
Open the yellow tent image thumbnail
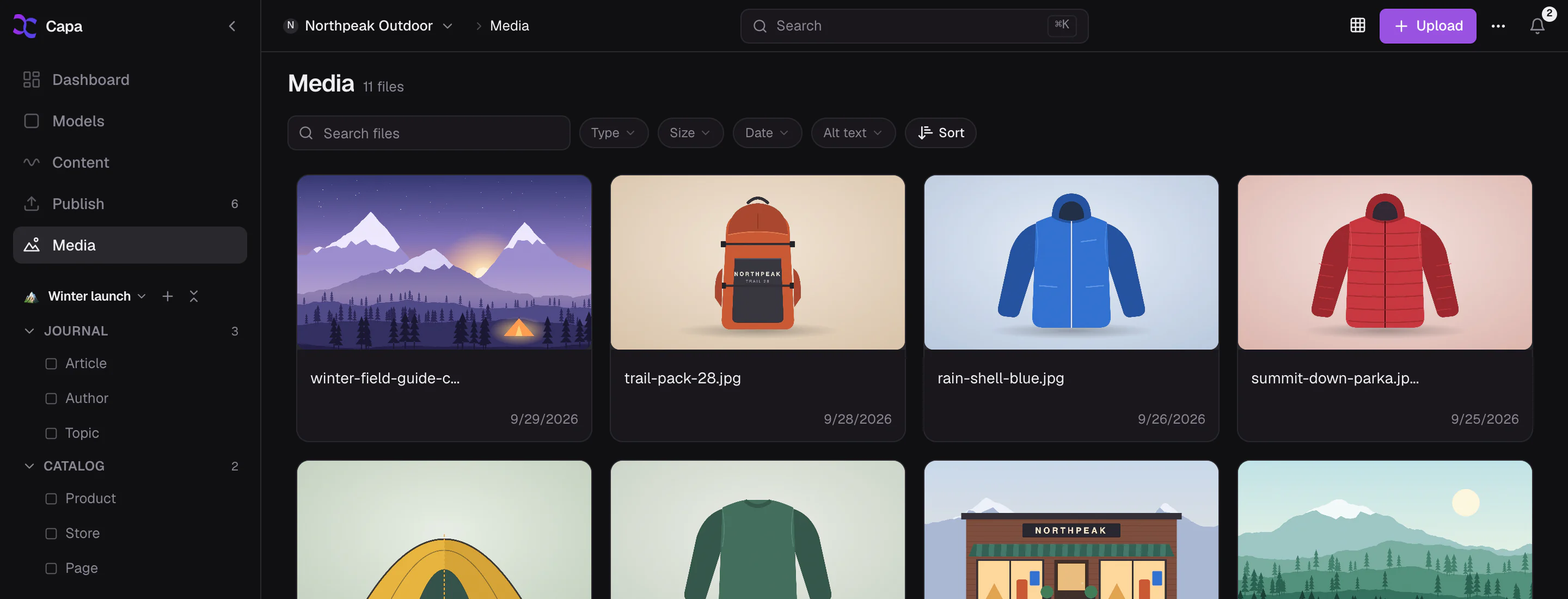coord(444,530)
